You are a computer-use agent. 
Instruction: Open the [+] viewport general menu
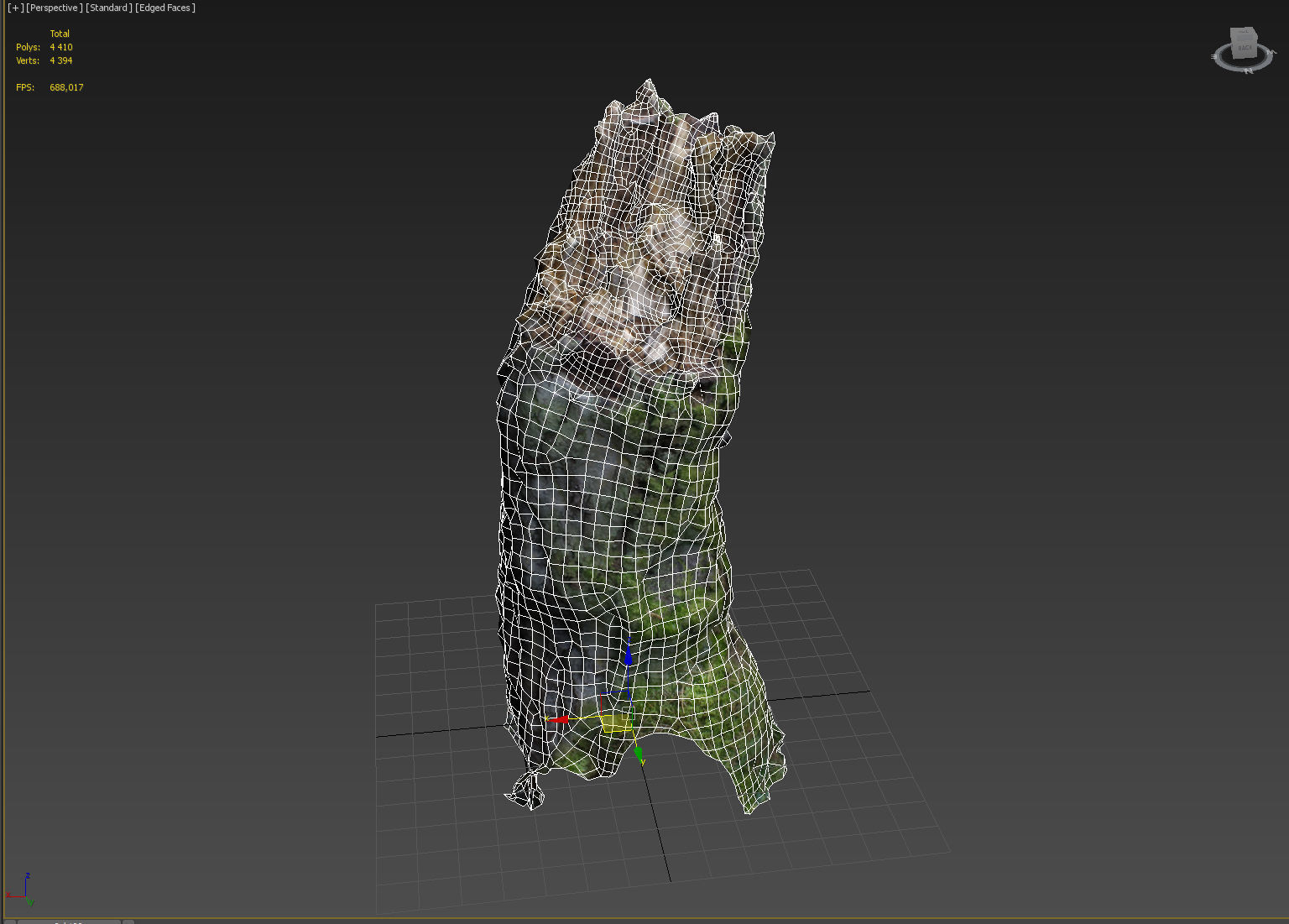point(15,8)
